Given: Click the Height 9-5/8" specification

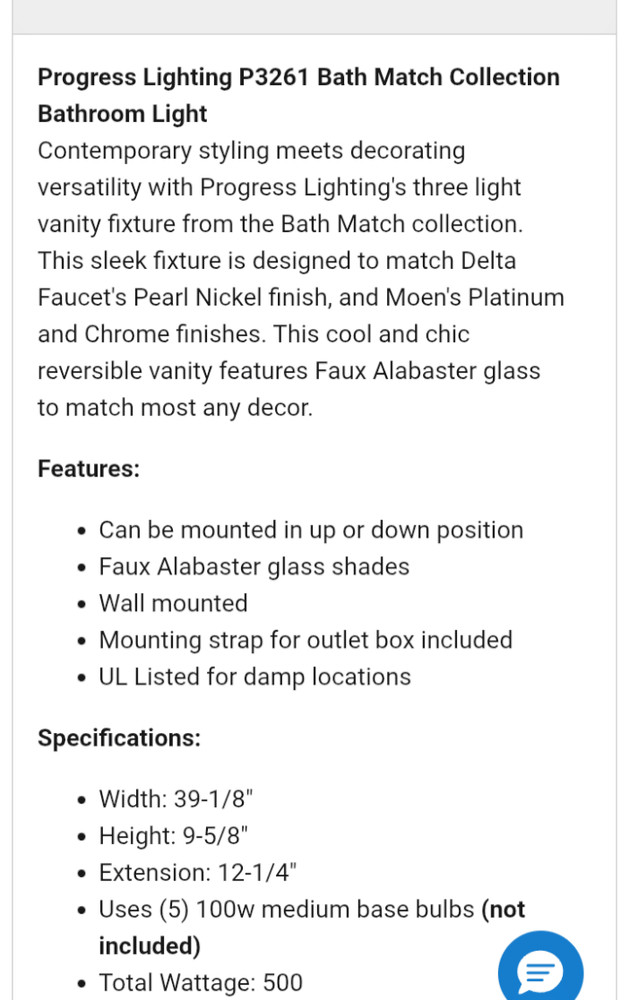Looking at the screenshot, I should pyautogui.click(x=174, y=836).
